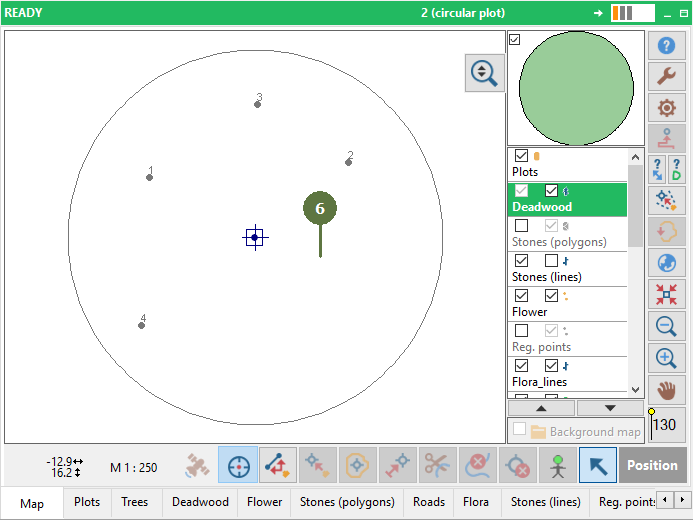Click the orange polygon target tool
The height and width of the screenshot is (520, 693).
[357, 465]
